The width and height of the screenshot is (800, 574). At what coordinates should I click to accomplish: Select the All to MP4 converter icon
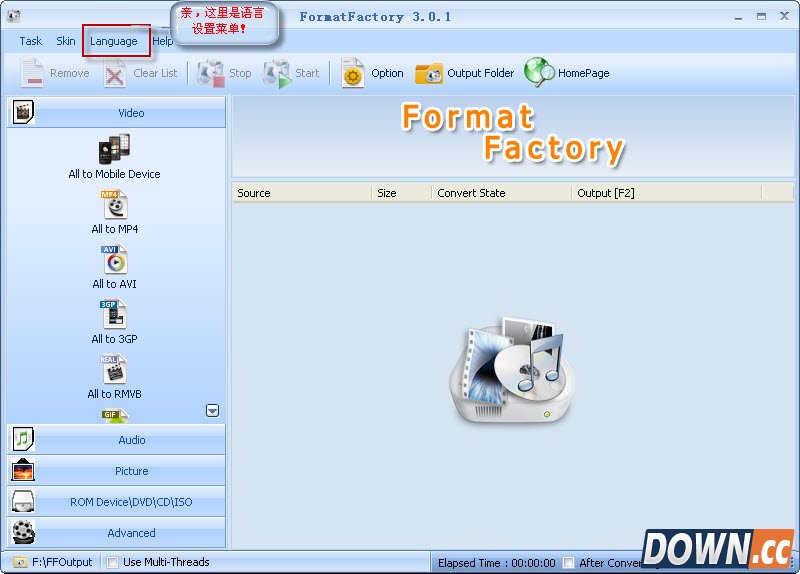(114, 205)
